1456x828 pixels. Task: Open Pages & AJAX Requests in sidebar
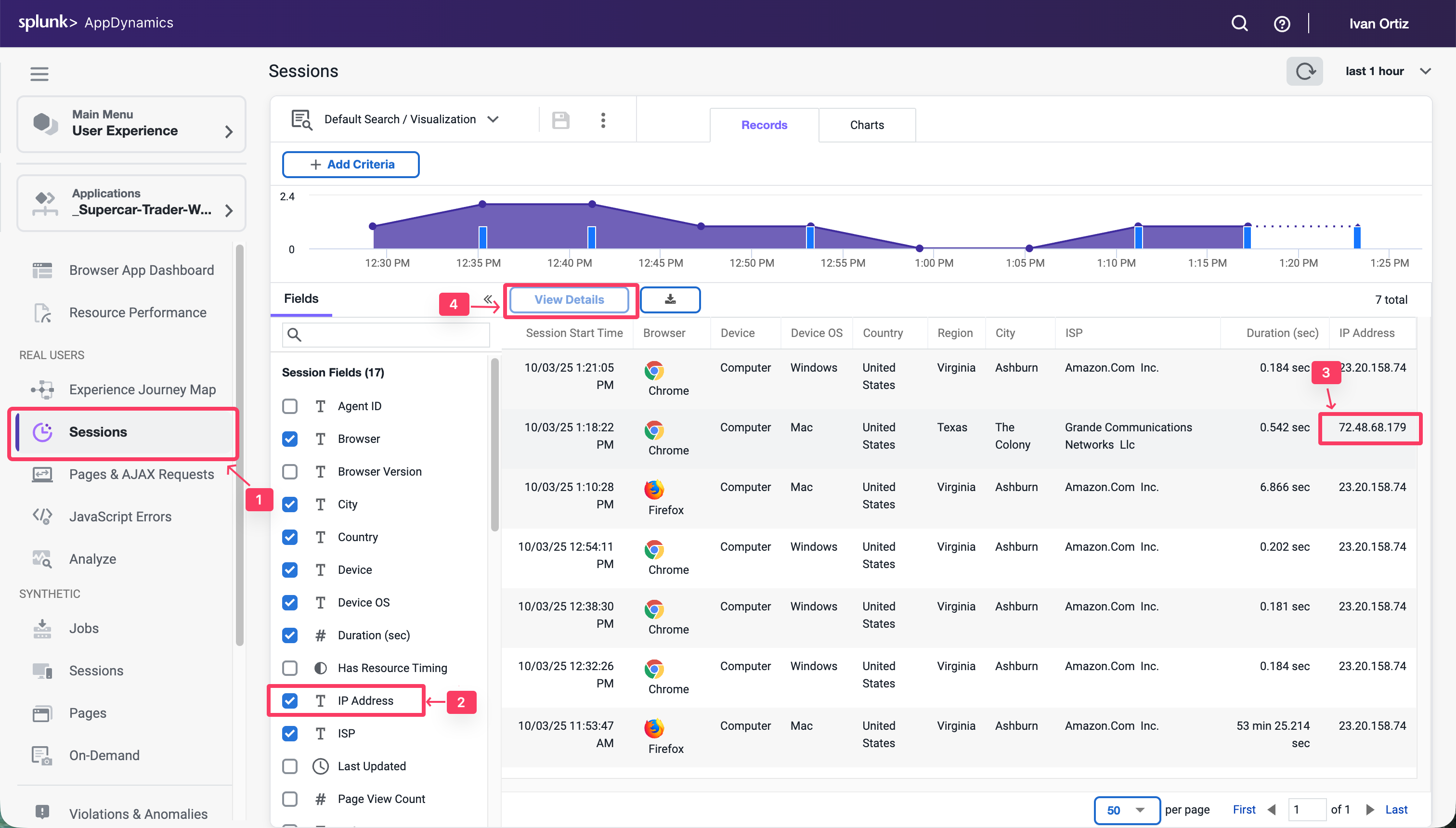(141, 474)
